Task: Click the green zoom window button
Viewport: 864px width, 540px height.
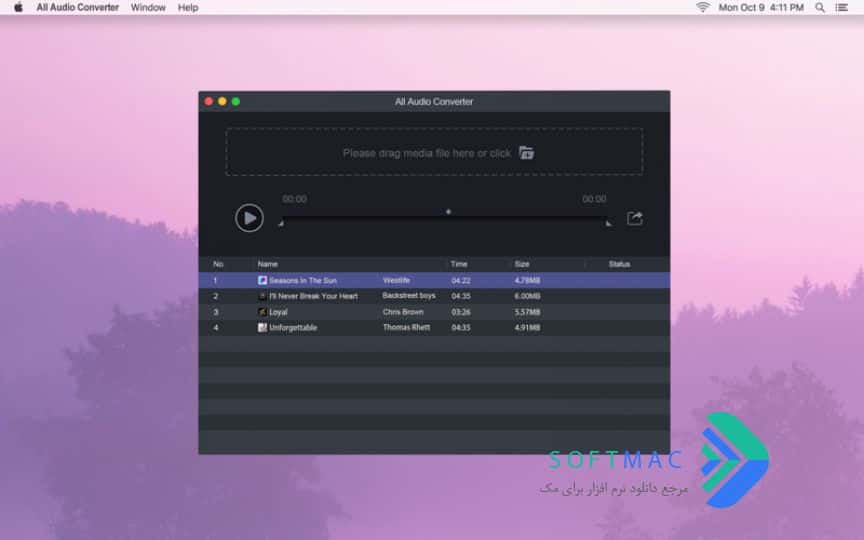Action: pyautogui.click(x=236, y=101)
